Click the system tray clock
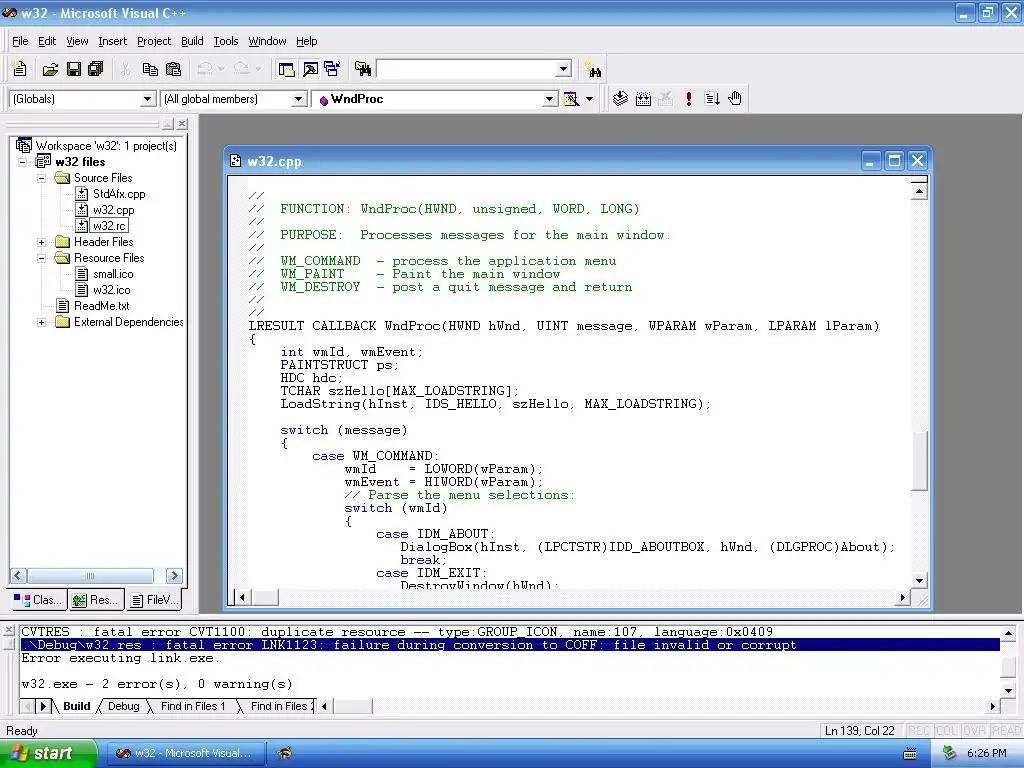The width and height of the screenshot is (1024, 768). [x=986, y=754]
